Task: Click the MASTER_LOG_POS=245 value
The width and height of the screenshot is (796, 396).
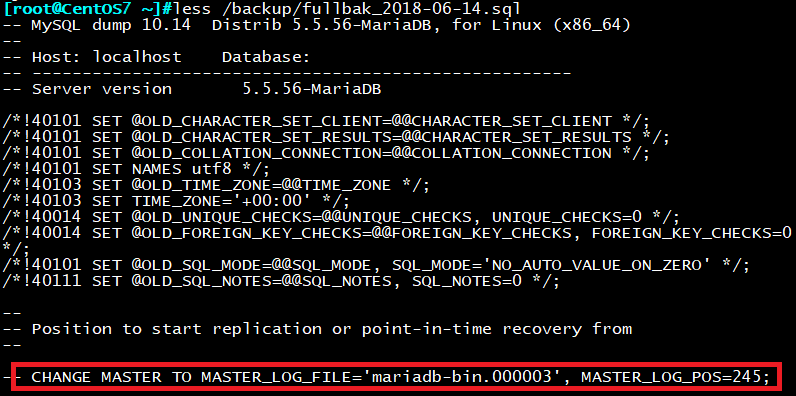Action: click(x=670, y=377)
